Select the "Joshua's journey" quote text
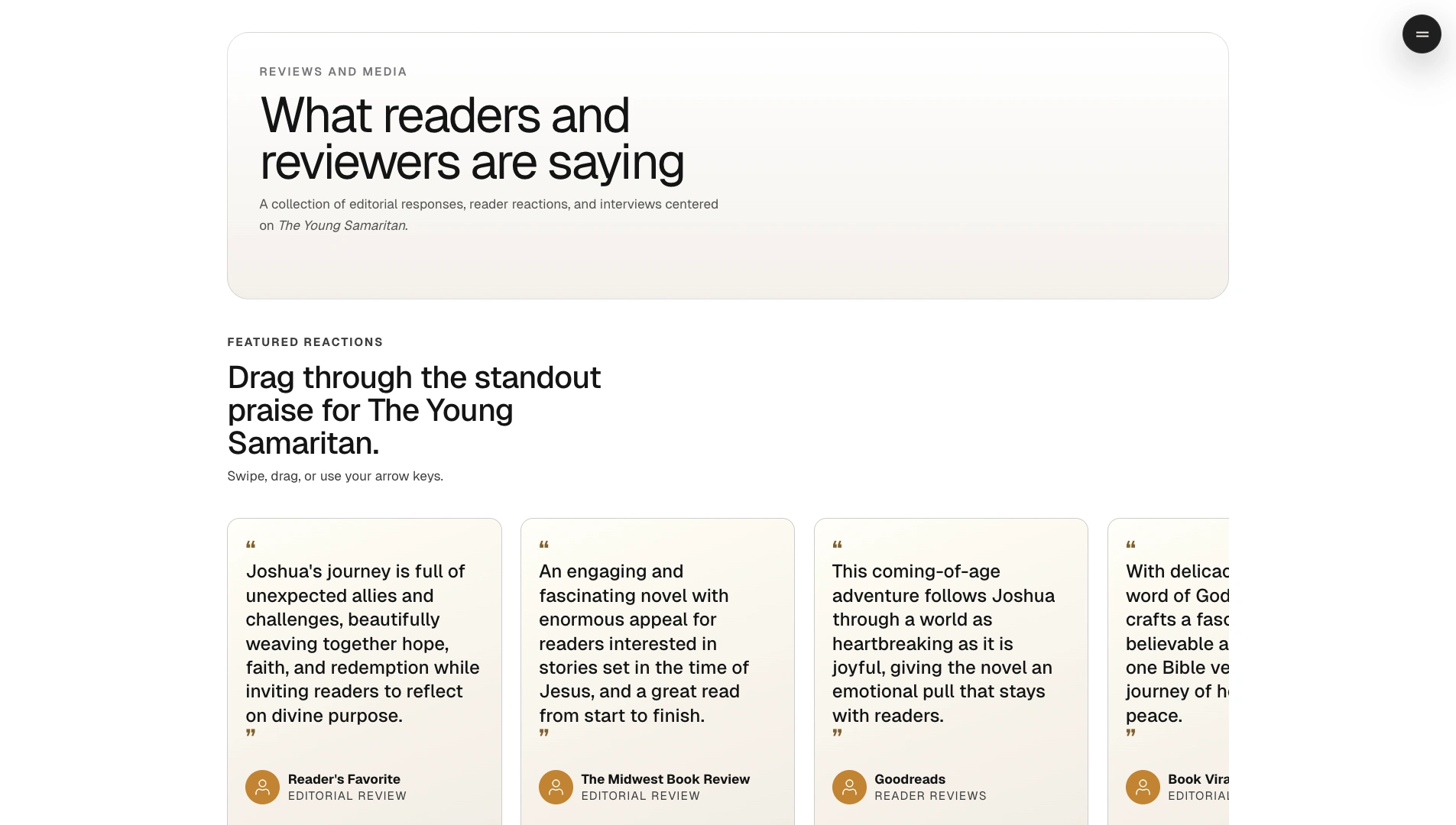The image size is (1456, 825). (362, 643)
